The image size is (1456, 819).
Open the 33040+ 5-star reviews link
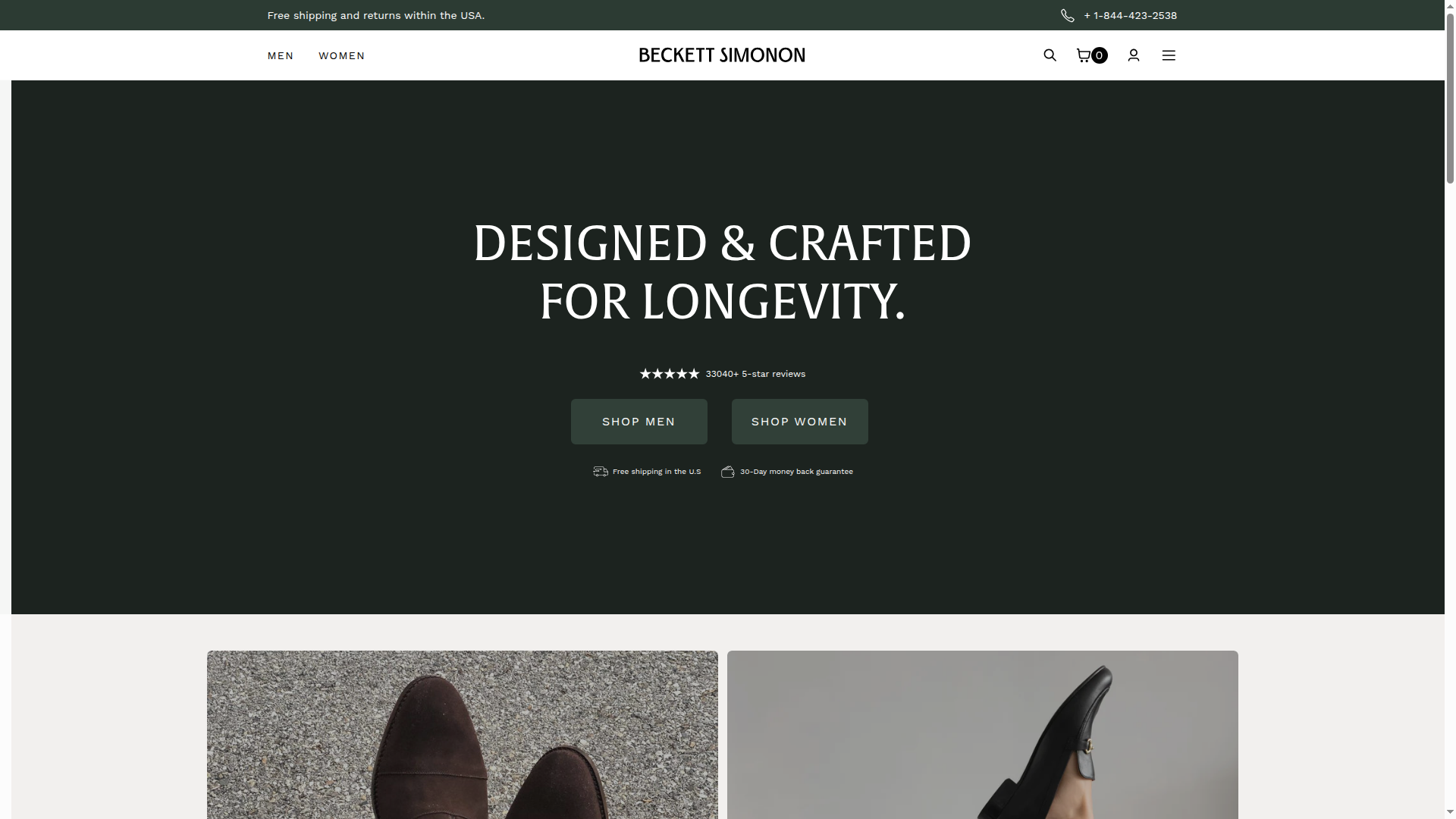coord(755,373)
